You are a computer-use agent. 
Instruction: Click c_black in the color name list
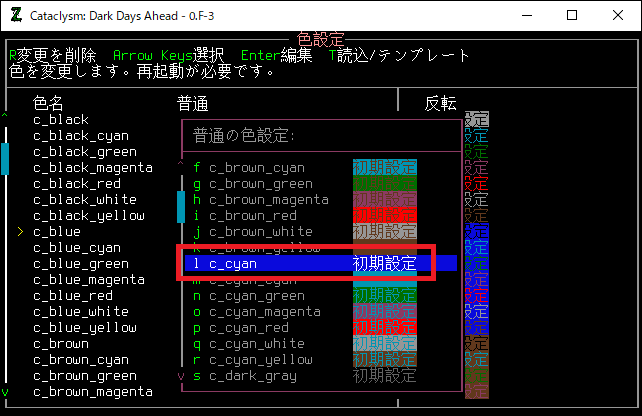(61, 120)
